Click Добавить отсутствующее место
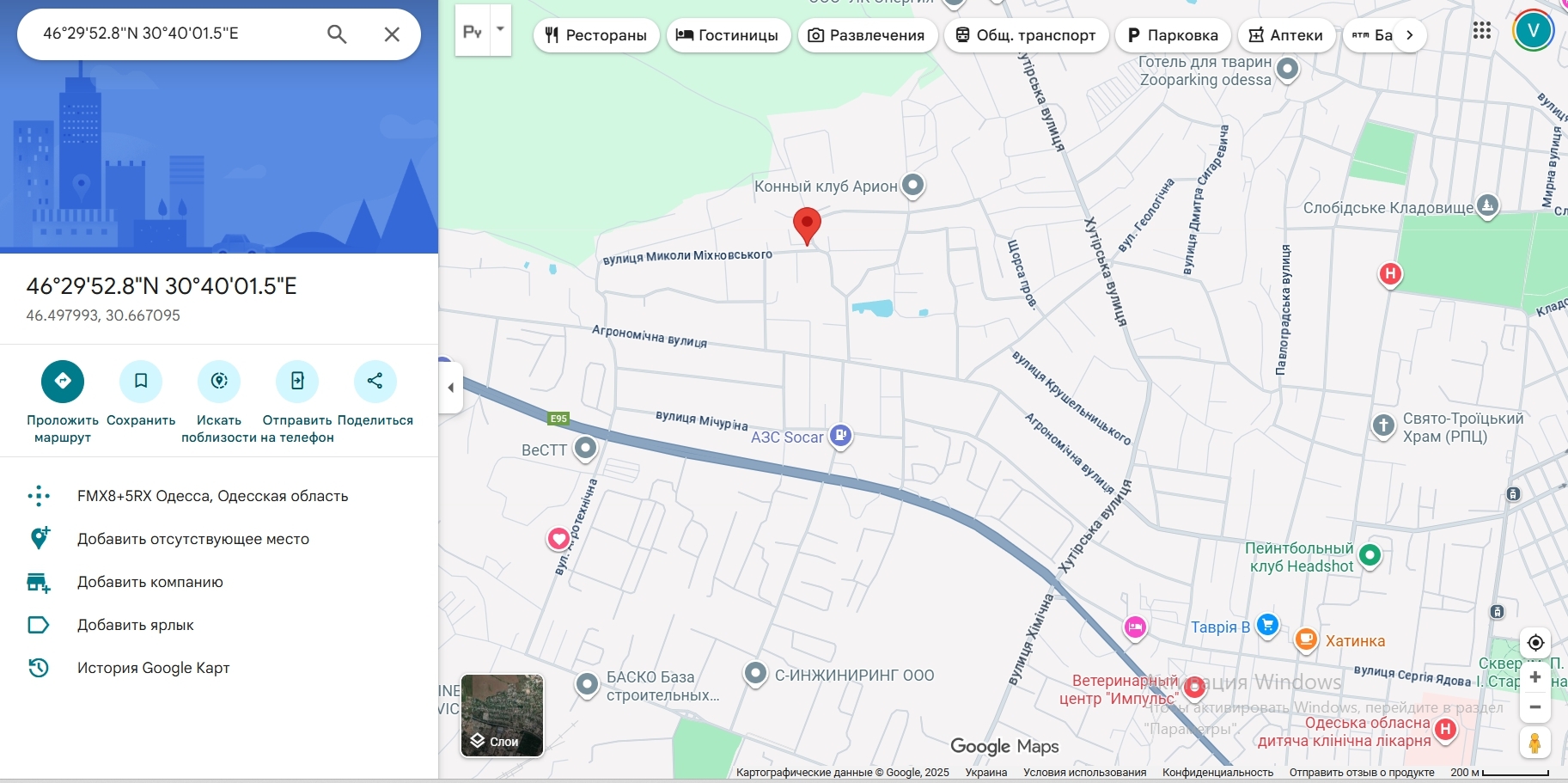This screenshot has width=1568, height=783. click(193, 539)
